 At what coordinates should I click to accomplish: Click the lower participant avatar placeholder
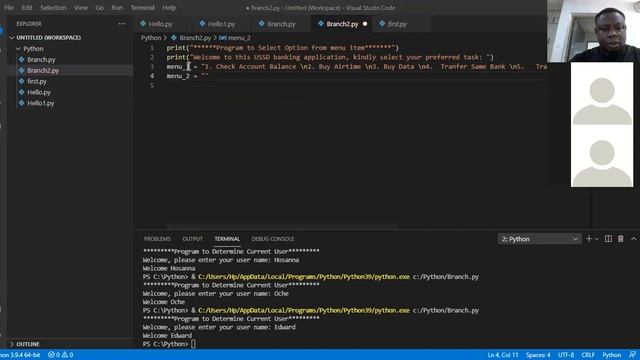(x=602, y=156)
